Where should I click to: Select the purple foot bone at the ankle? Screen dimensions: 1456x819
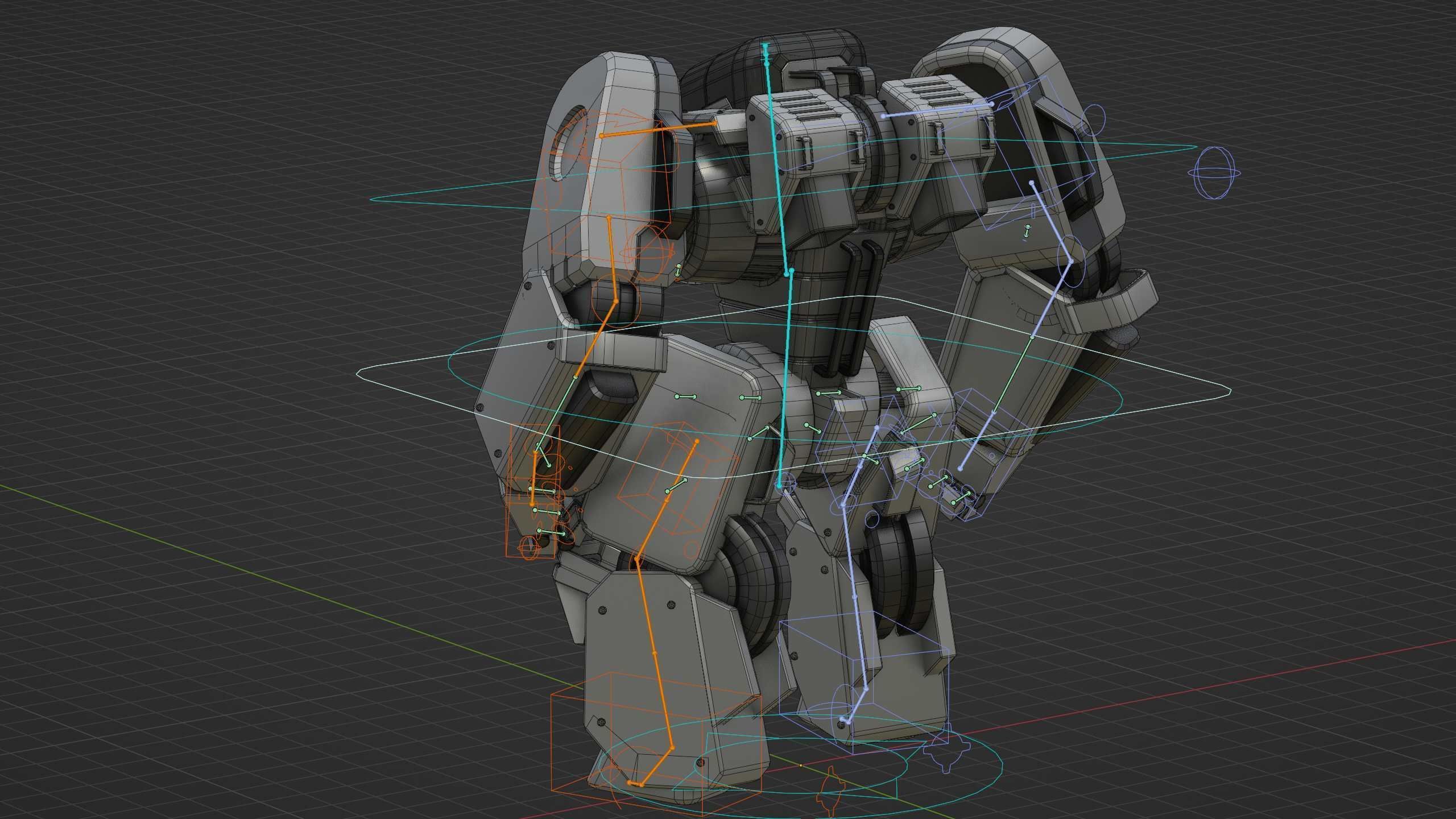(x=857, y=706)
